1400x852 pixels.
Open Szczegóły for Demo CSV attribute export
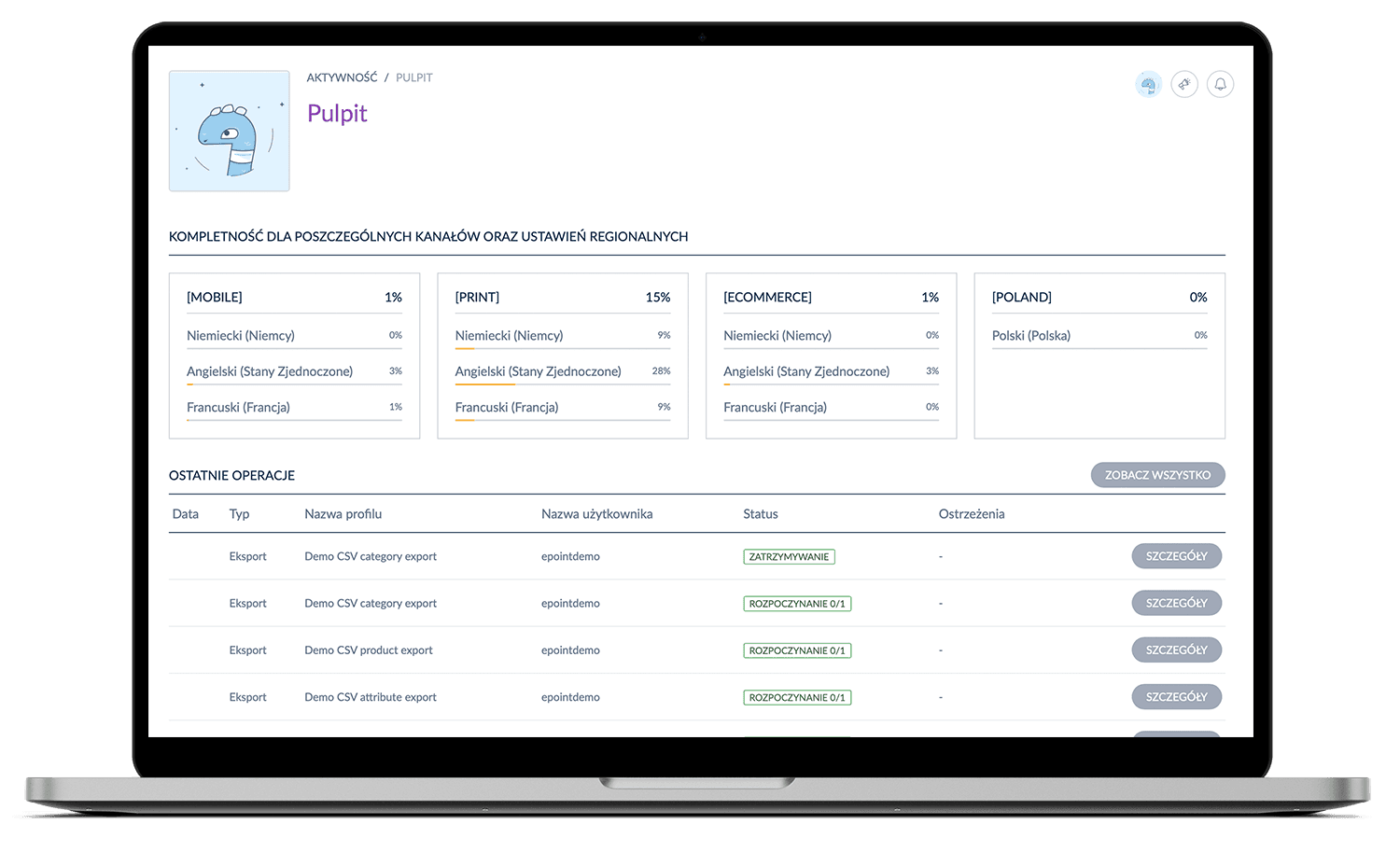pos(1176,697)
